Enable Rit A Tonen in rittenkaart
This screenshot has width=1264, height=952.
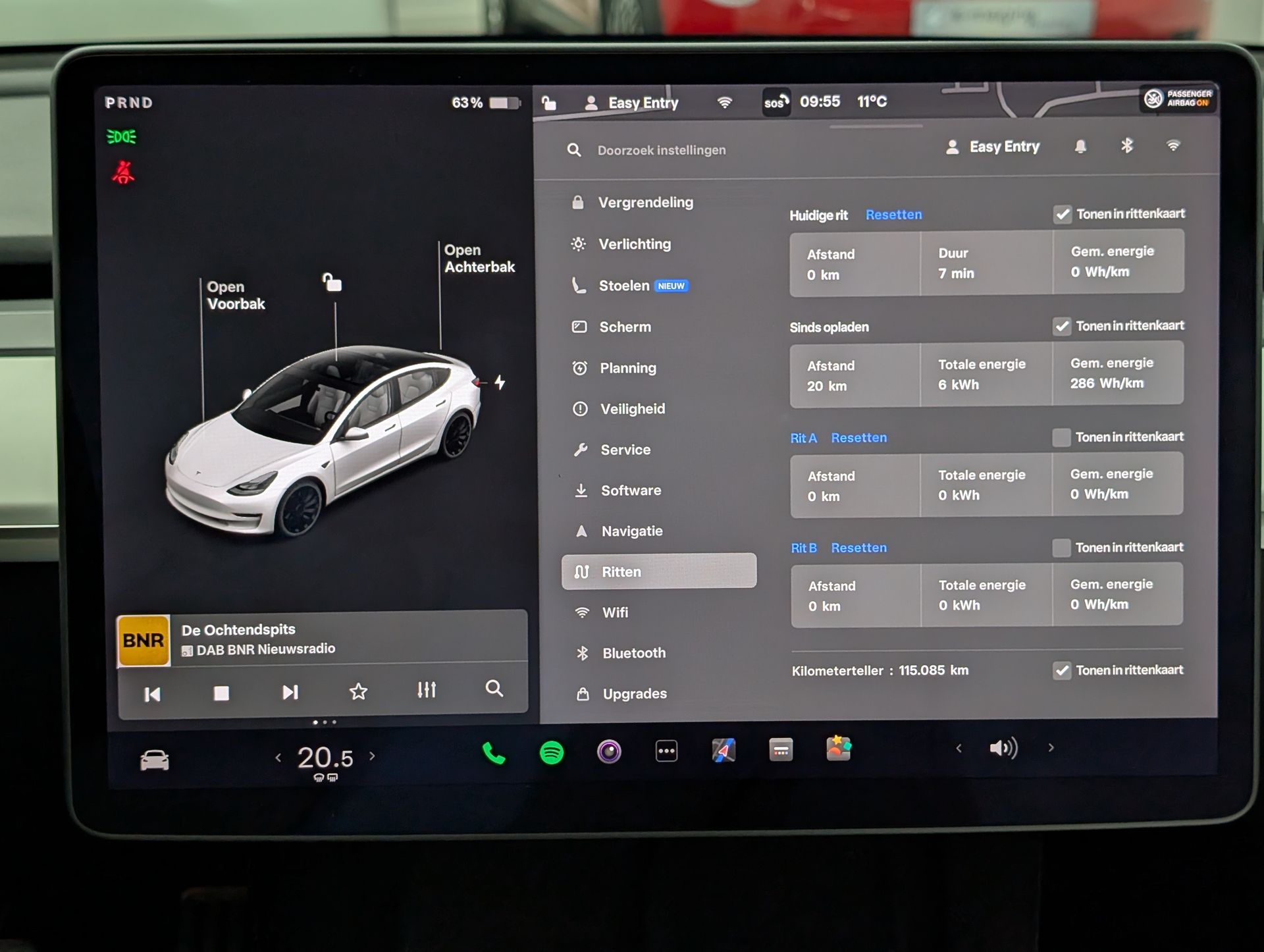tap(1061, 437)
